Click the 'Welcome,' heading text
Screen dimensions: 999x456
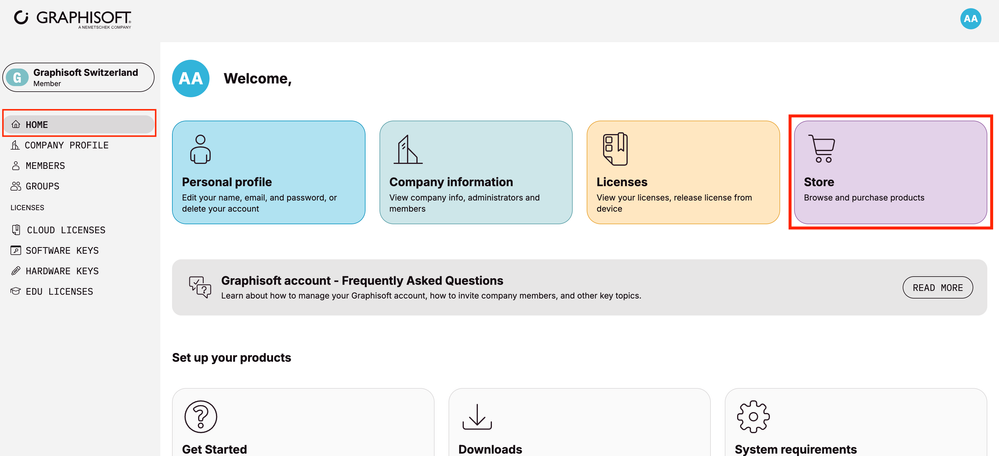257,79
